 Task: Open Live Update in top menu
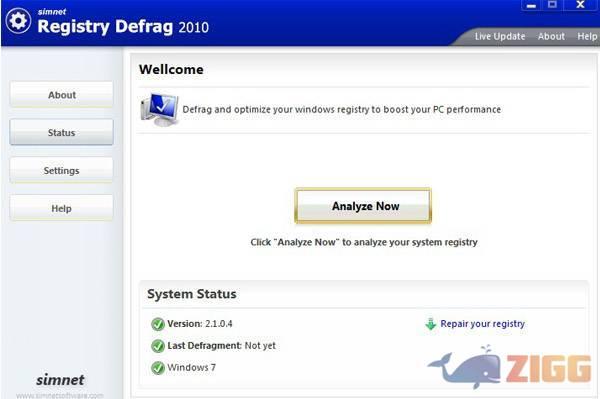coord(500,36)
